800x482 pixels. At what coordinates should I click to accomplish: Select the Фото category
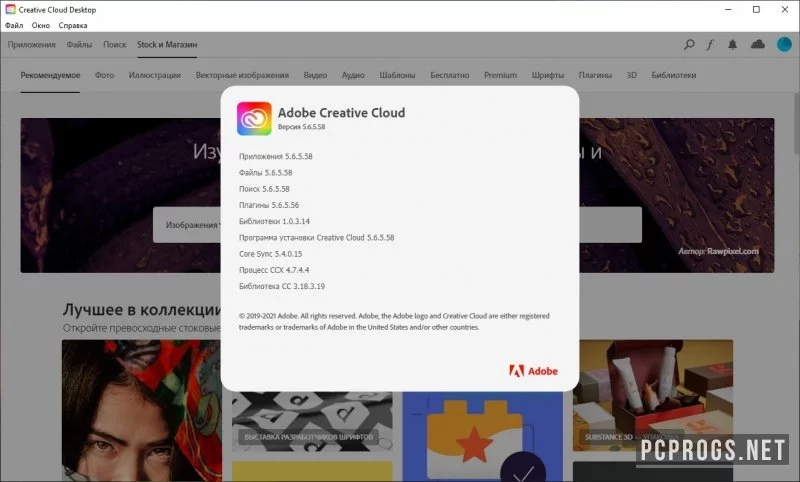(104, 75)
